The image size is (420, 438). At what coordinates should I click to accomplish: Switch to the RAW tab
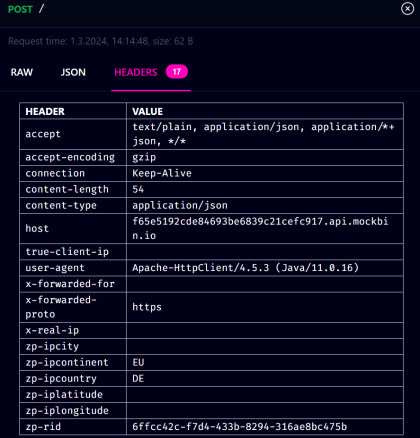coord(22,72)
